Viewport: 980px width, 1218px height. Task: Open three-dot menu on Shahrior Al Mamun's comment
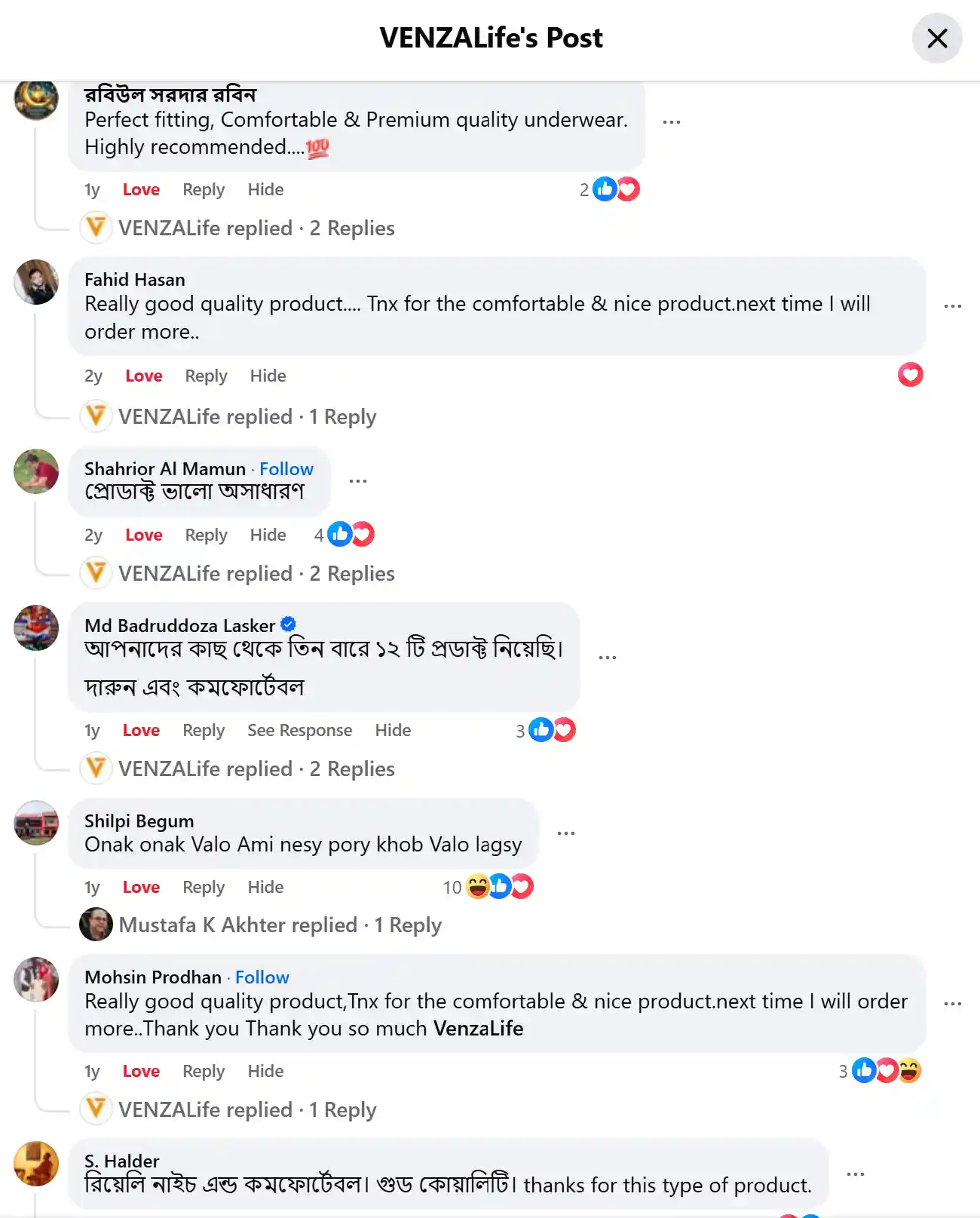point(358,480)
